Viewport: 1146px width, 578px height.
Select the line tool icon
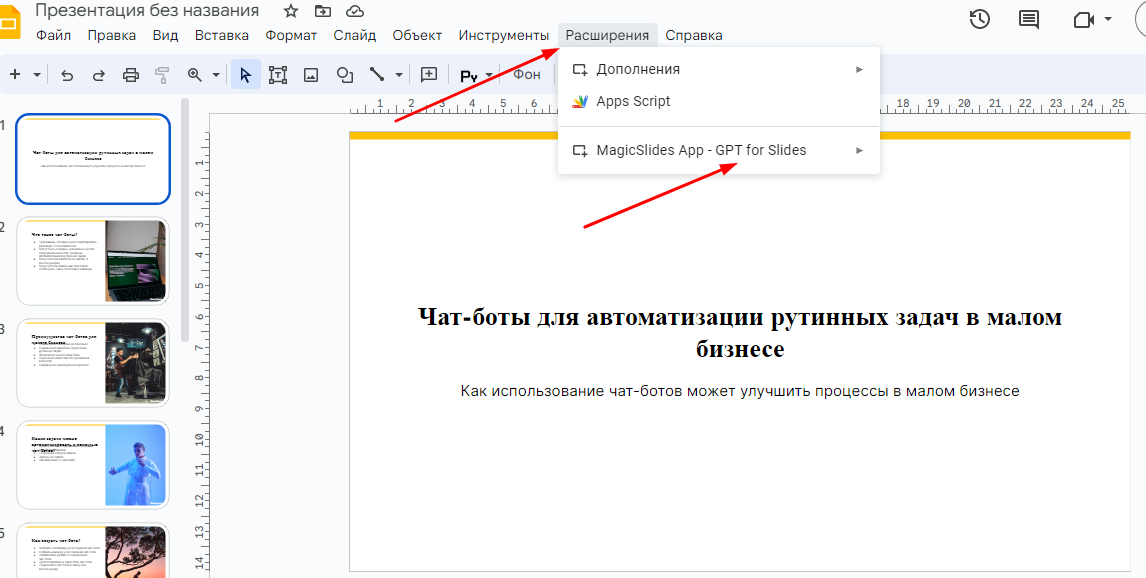[377, 75]
